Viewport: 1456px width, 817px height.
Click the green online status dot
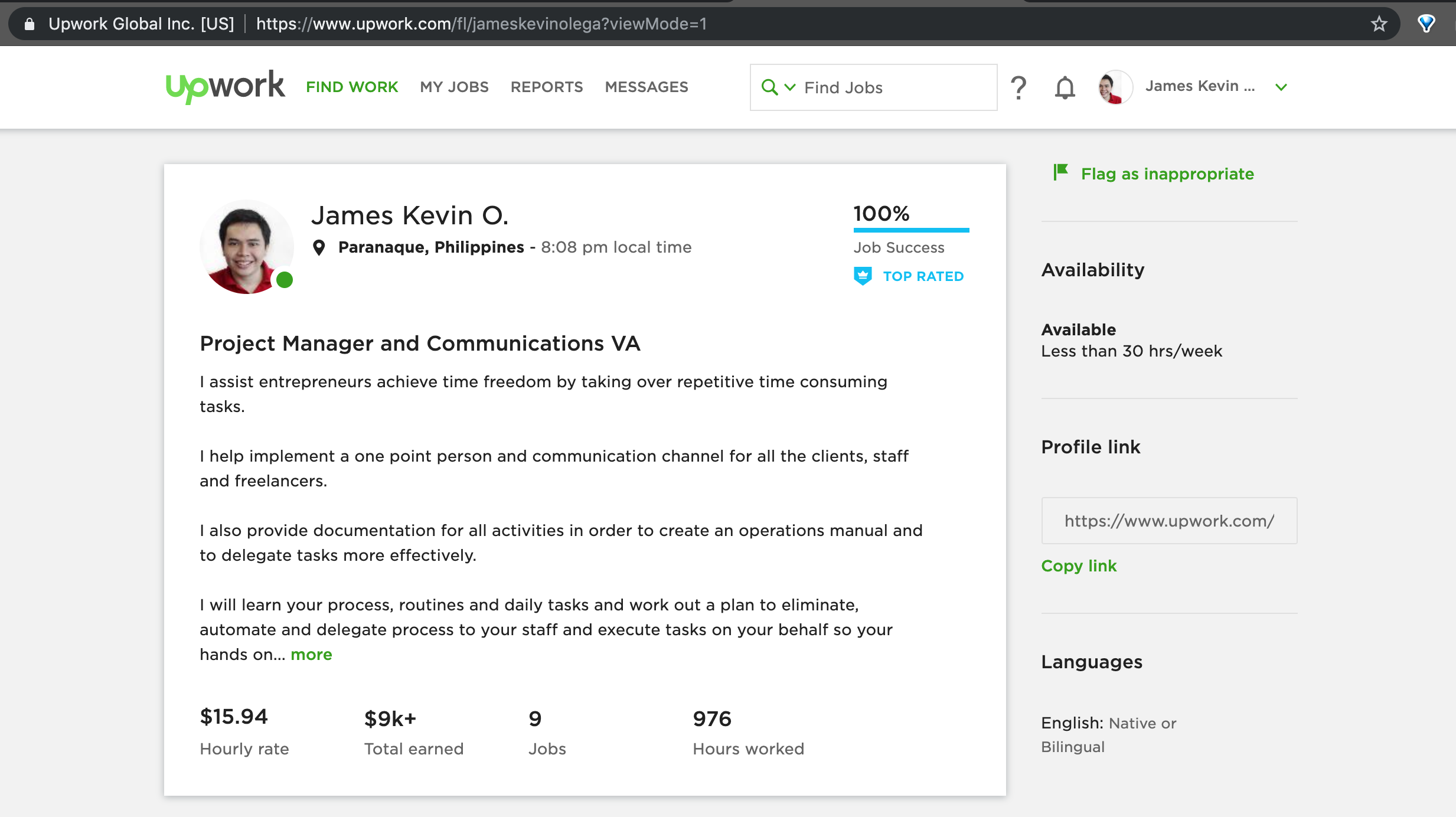coord(285,279)
